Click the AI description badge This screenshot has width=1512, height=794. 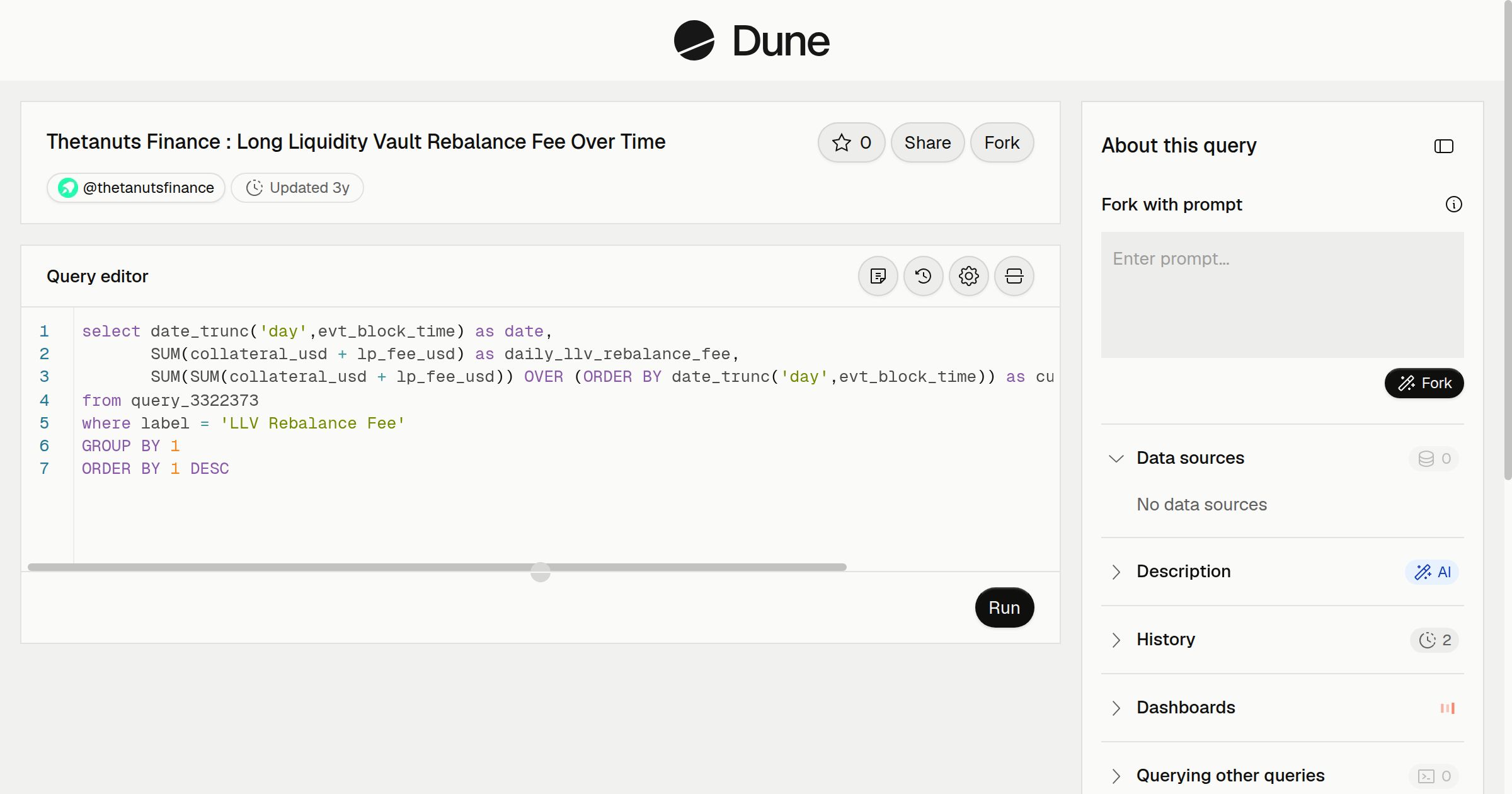click(x=1432, y=572)
